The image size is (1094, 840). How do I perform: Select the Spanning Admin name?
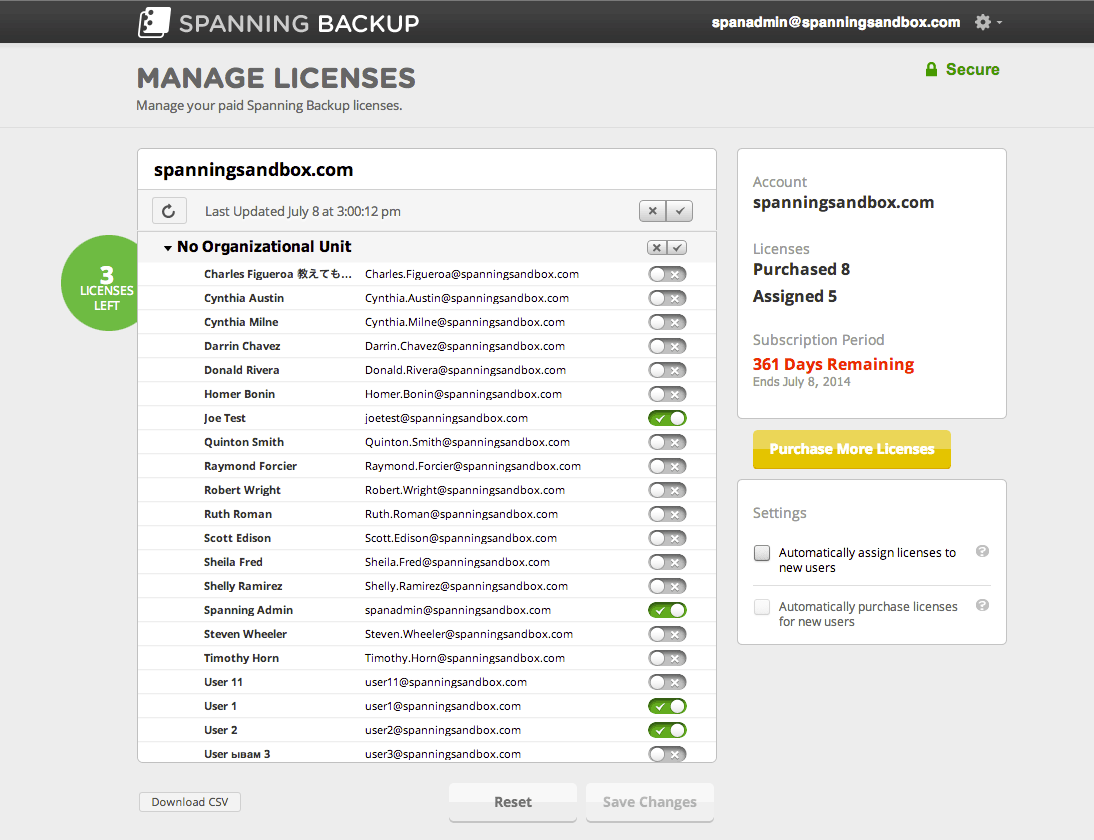[248, 610]
